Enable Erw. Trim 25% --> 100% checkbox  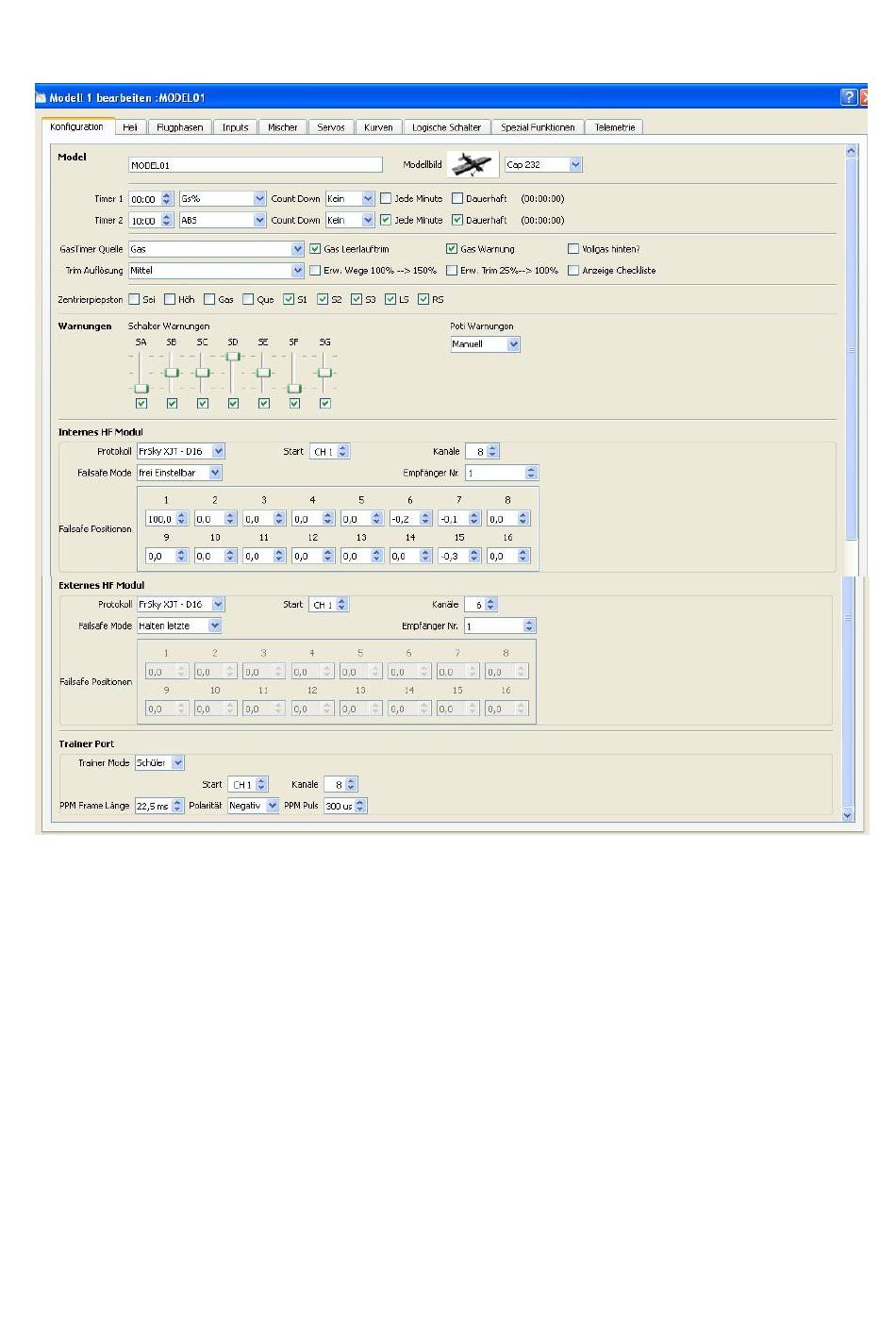tap(452, 270)
